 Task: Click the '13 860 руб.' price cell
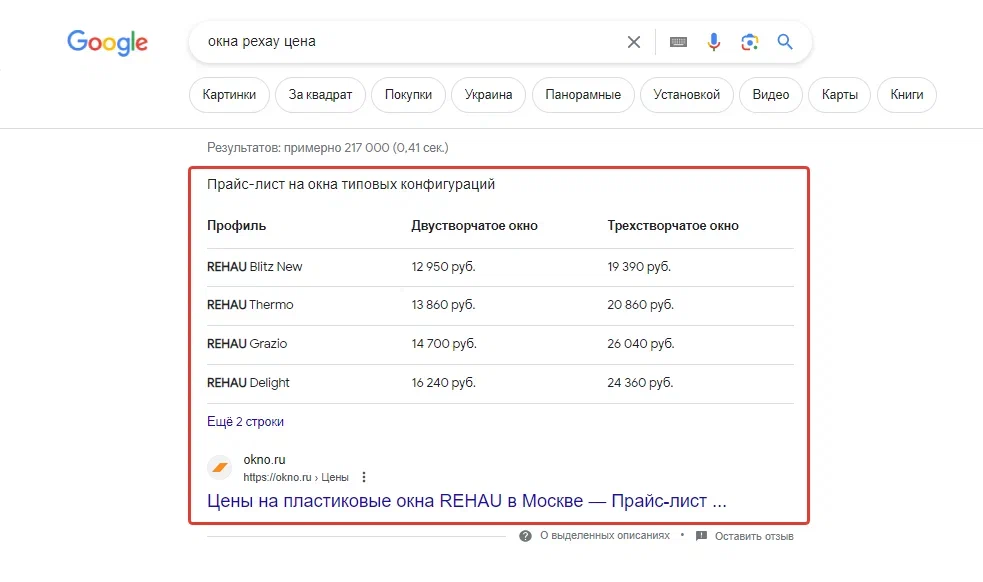point(443,305)
